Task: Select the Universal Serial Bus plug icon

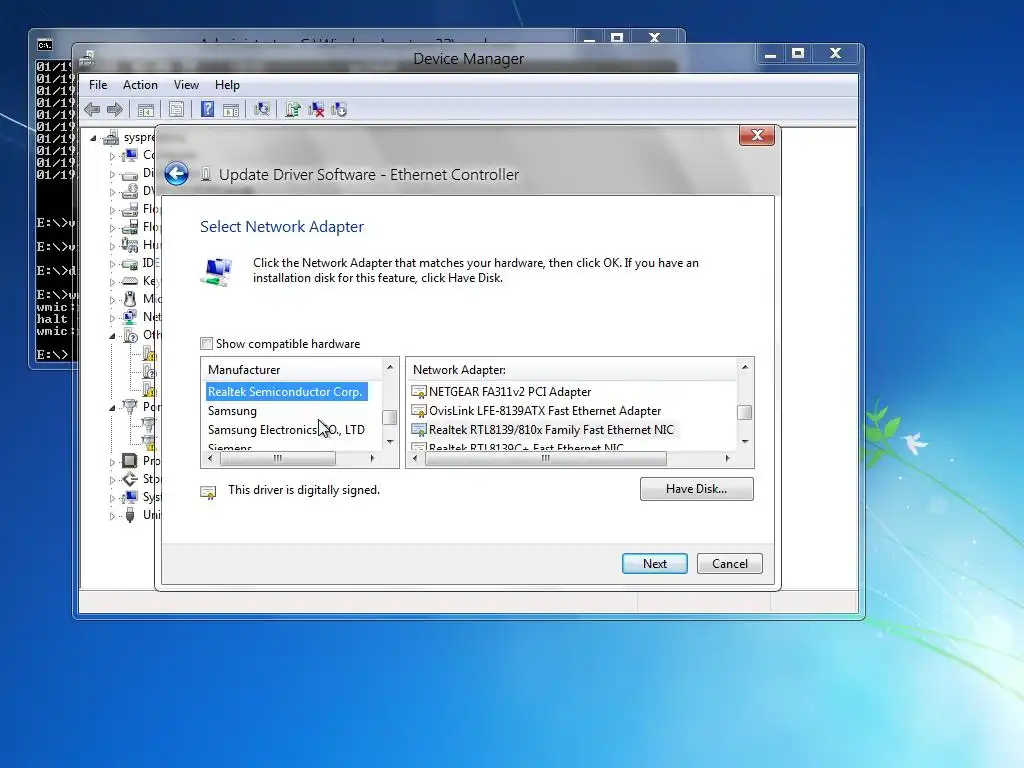Action: tap(130, 515)
